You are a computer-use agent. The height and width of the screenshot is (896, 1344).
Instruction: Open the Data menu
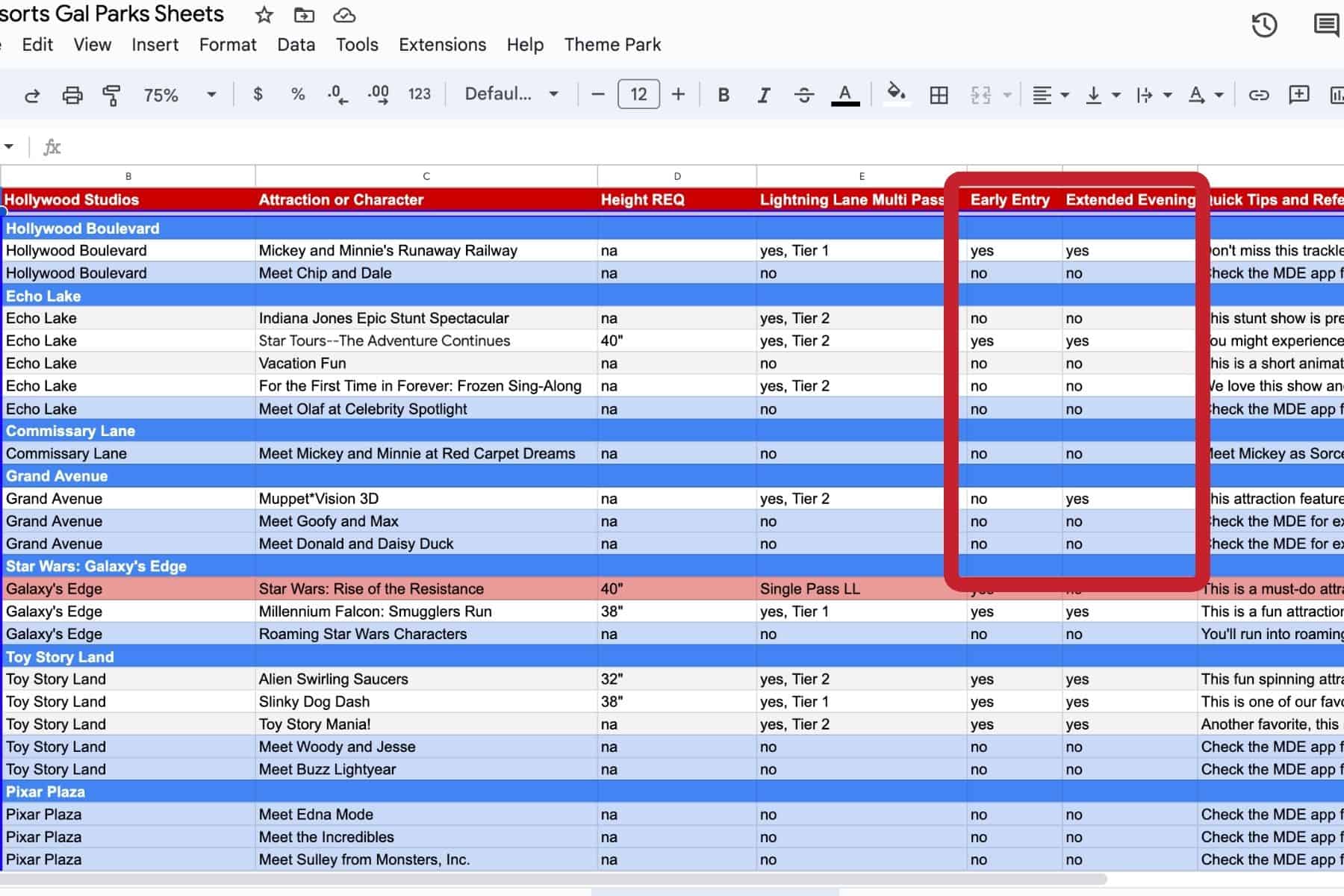[x=296, y=45]
